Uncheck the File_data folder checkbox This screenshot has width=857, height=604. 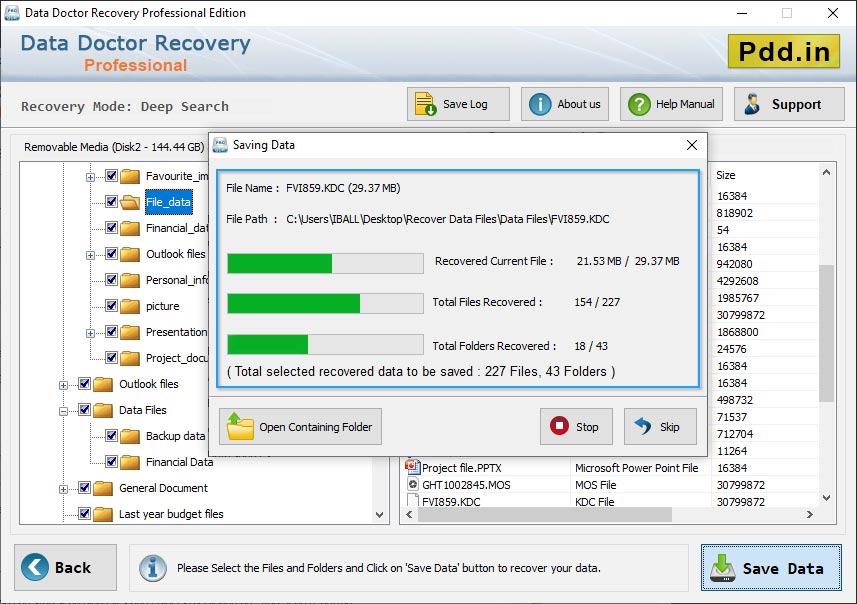coord(111,202)
